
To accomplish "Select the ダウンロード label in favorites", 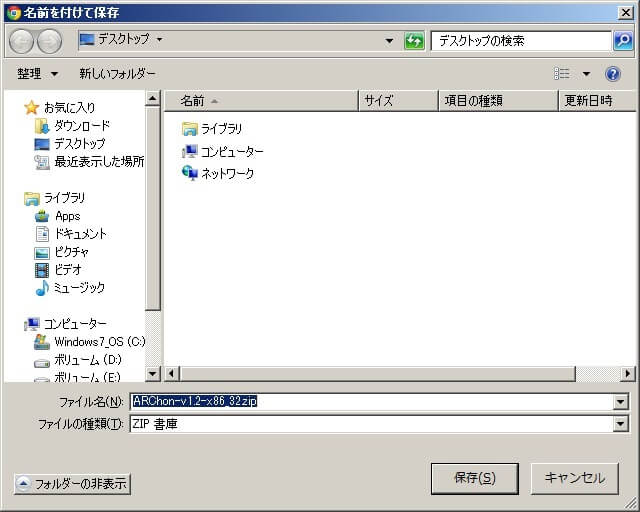I will 82,126.
